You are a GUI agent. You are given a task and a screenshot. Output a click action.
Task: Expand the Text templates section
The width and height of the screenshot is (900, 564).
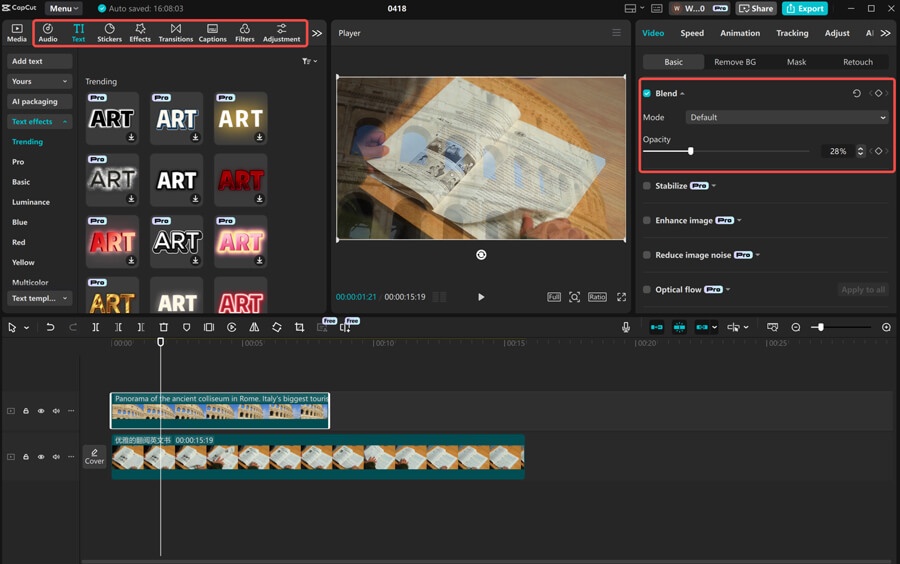pos(39,298)
